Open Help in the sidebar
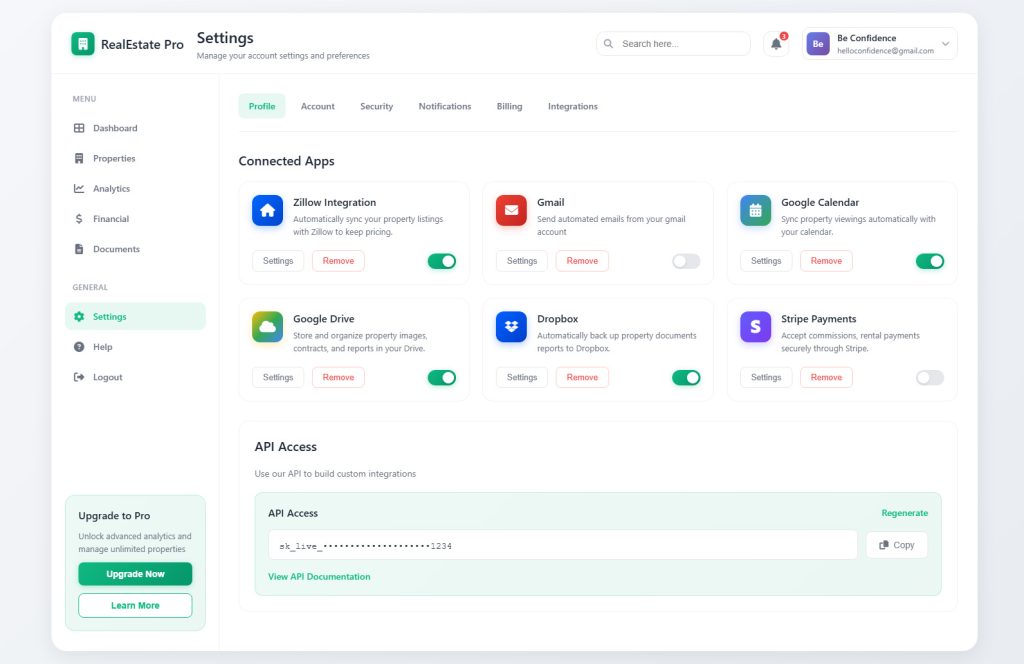1024x664 pixels. [135, 347]
